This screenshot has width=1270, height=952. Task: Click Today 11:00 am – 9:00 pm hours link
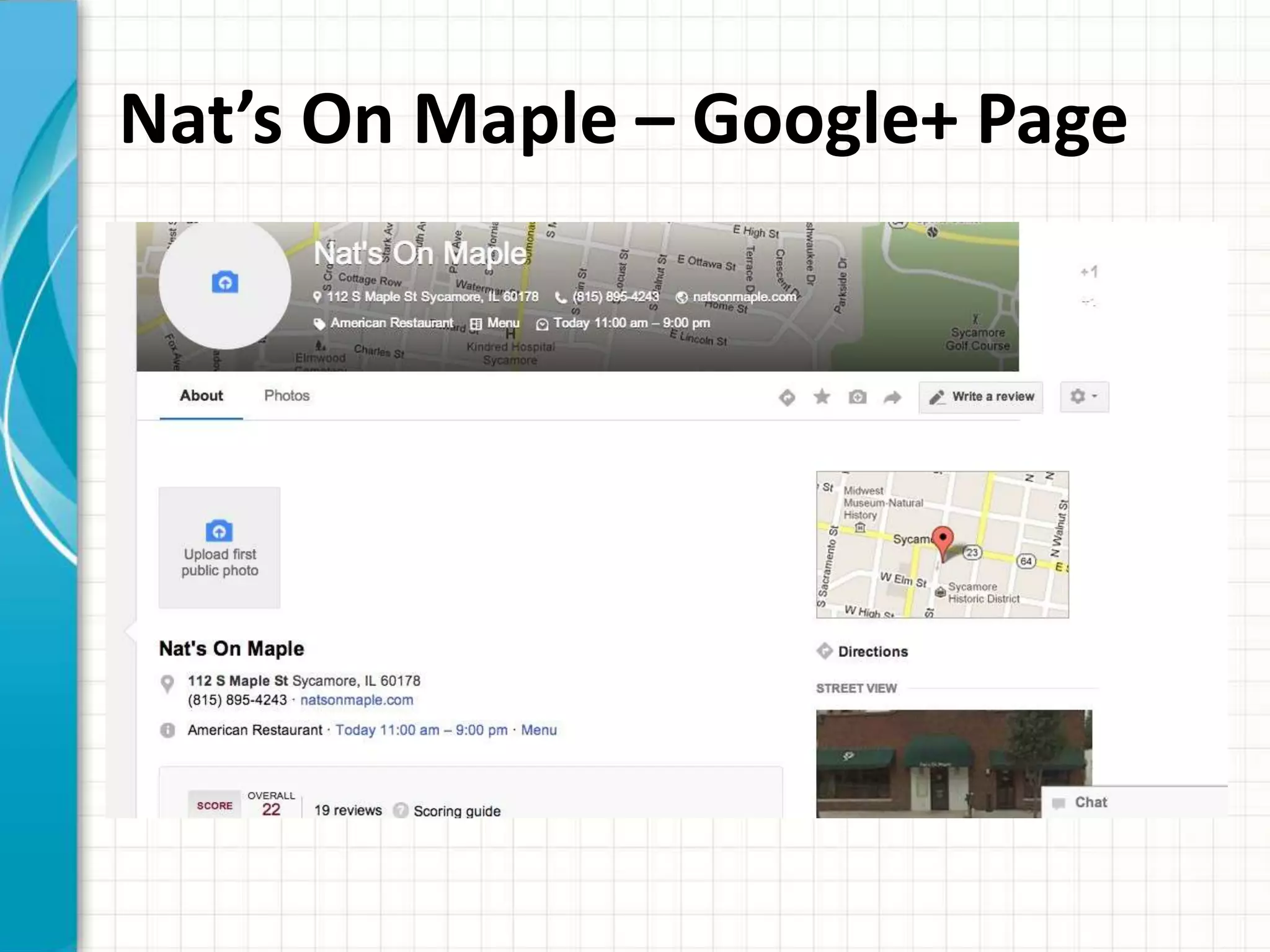[x=422, y=730]
